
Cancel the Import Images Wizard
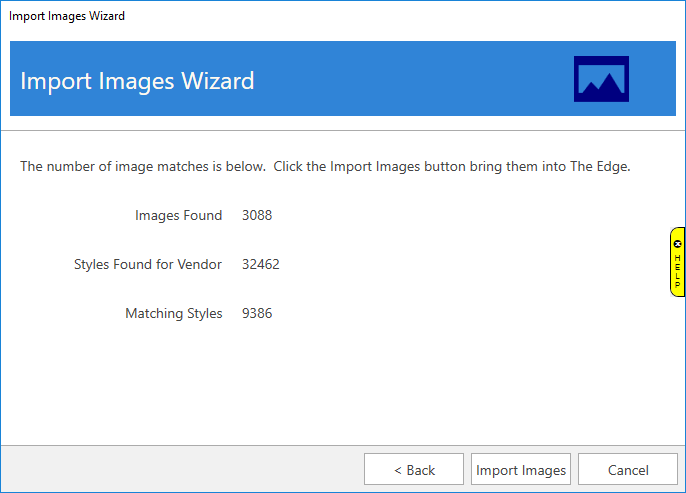628,470
